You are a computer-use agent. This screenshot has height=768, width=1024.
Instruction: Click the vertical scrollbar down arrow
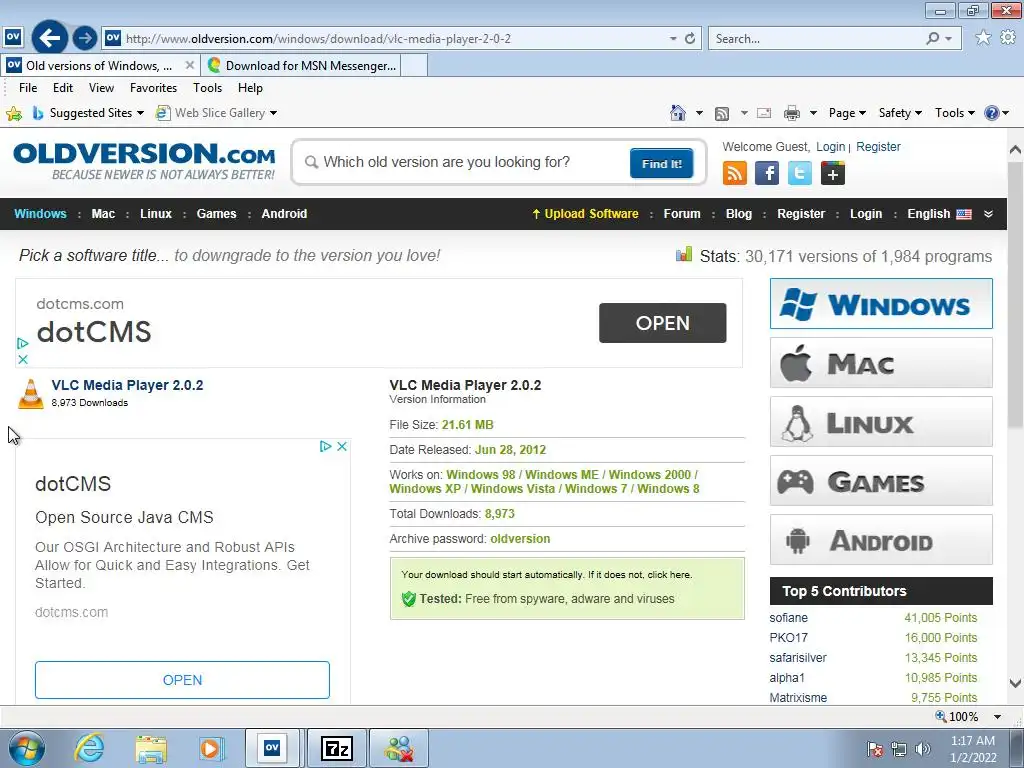(1015, 684)
